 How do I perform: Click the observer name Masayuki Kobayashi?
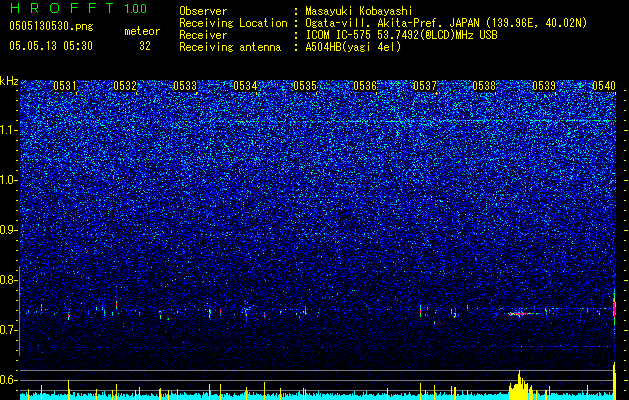pyautogui.click(x=359, y=11)
